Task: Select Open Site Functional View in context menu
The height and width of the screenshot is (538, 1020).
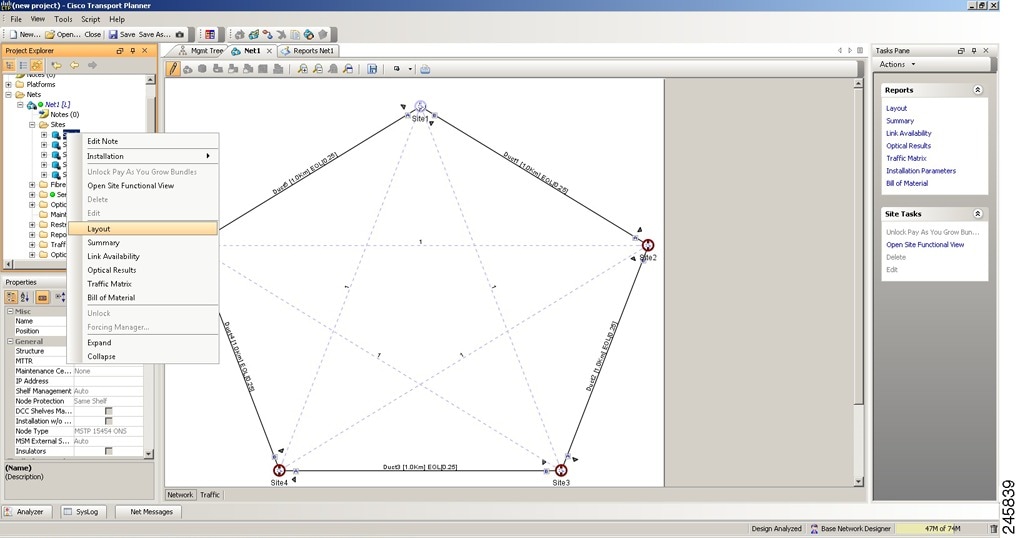Action: coord(143,185)
